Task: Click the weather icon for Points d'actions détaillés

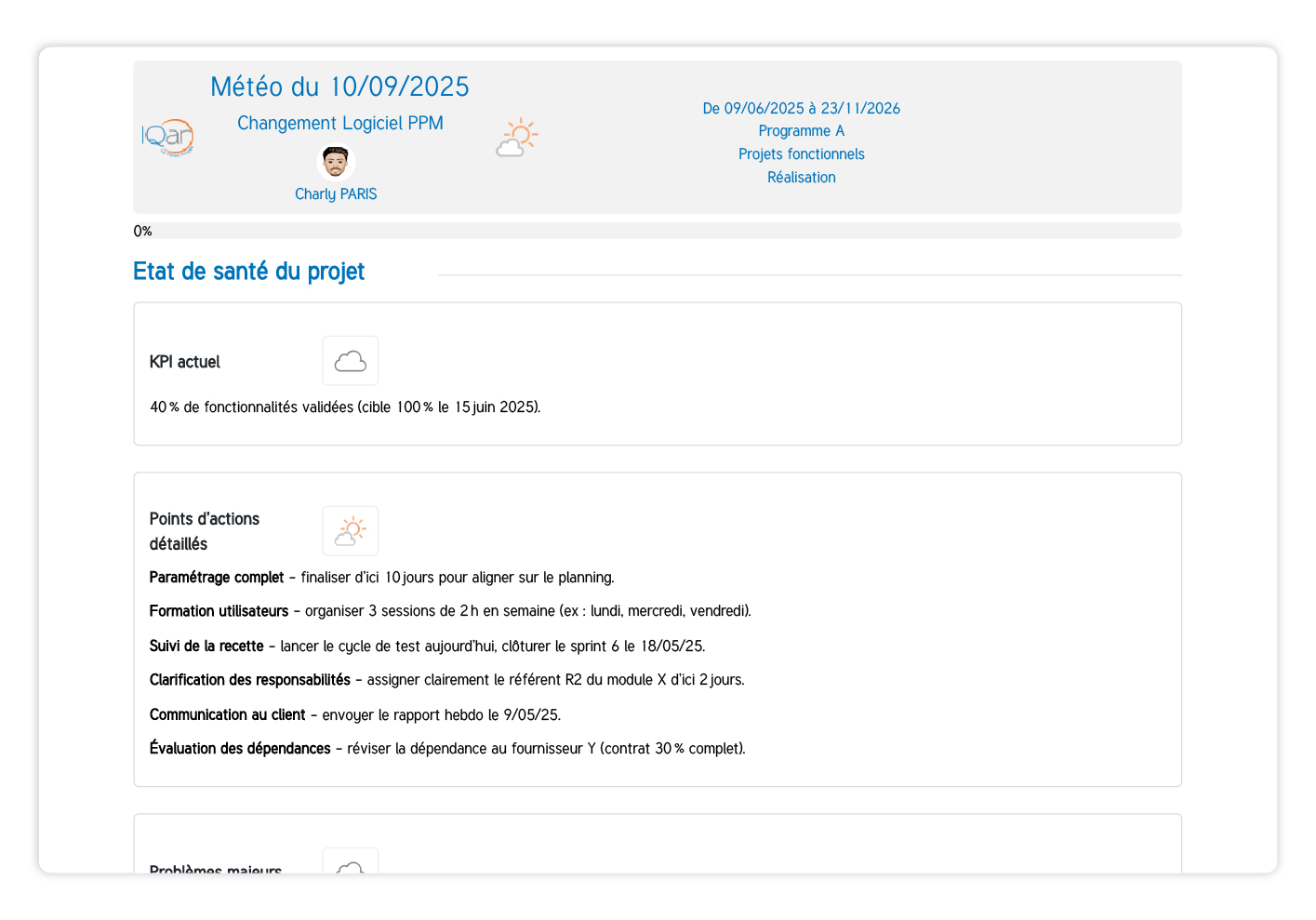Action: pyautogui.click(x=350, y=530)
